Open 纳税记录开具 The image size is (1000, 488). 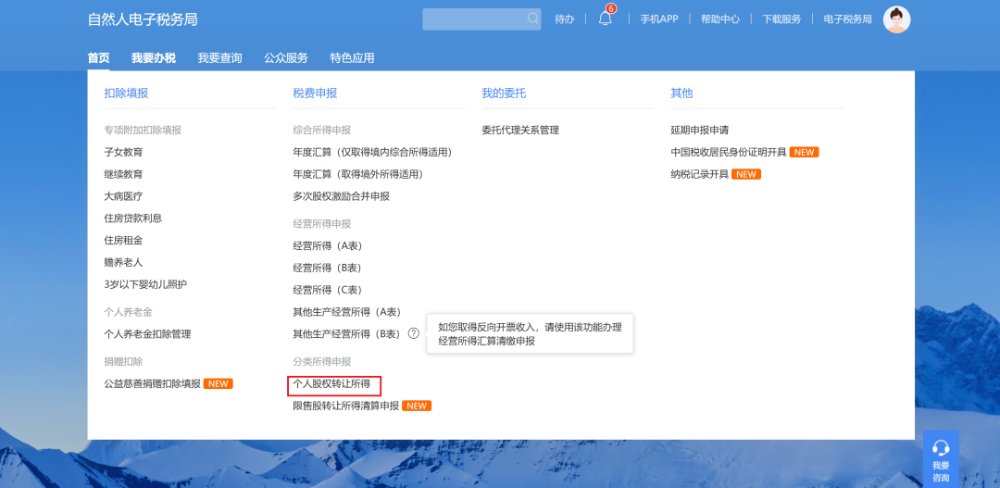[x=700, y=174]
